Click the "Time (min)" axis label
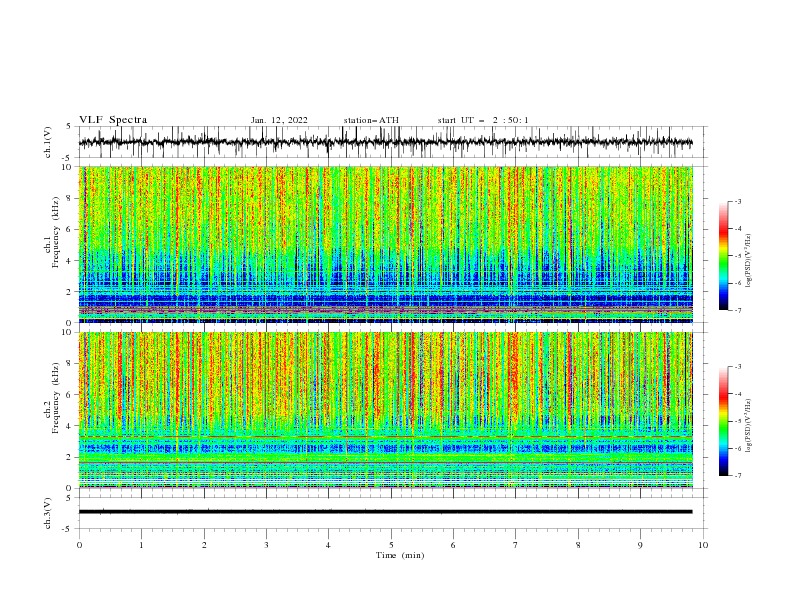This screenshot has width=792, height=612. (400, 555)
